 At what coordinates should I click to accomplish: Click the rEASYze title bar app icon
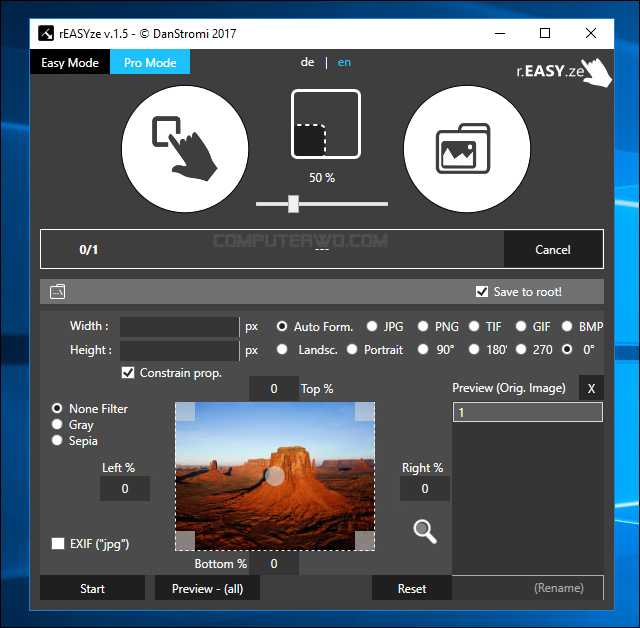(46, 33)
